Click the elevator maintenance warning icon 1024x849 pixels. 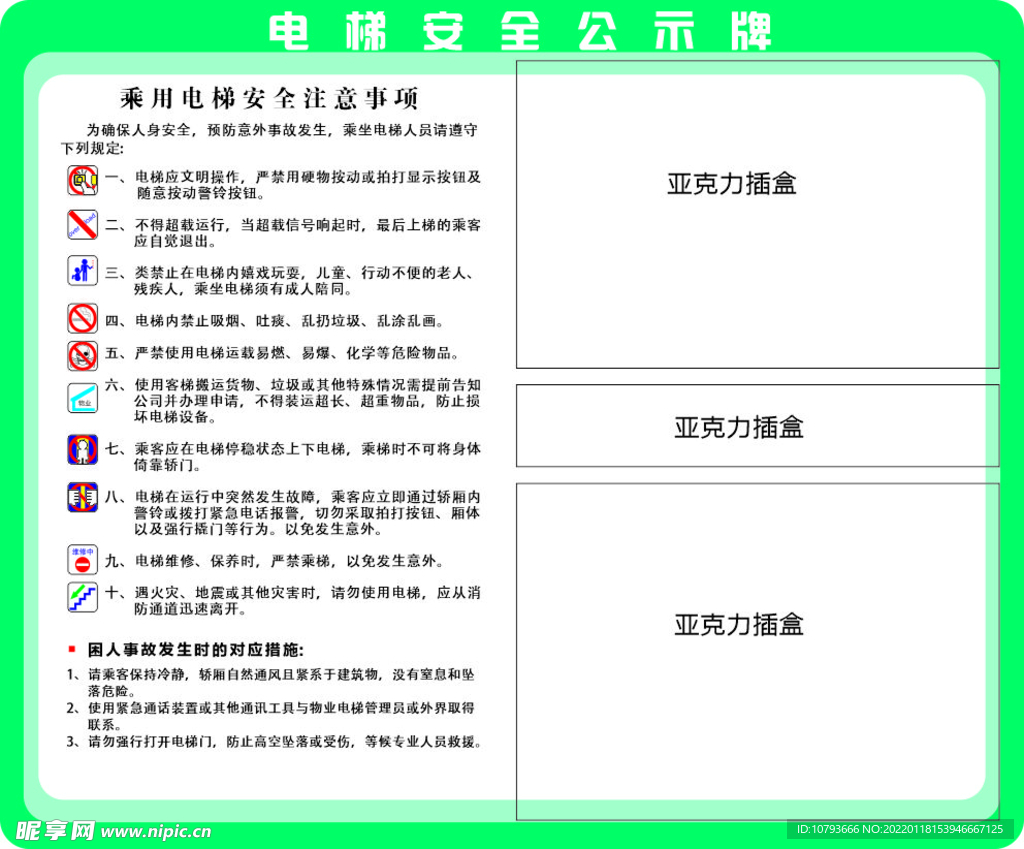[82, 559]
